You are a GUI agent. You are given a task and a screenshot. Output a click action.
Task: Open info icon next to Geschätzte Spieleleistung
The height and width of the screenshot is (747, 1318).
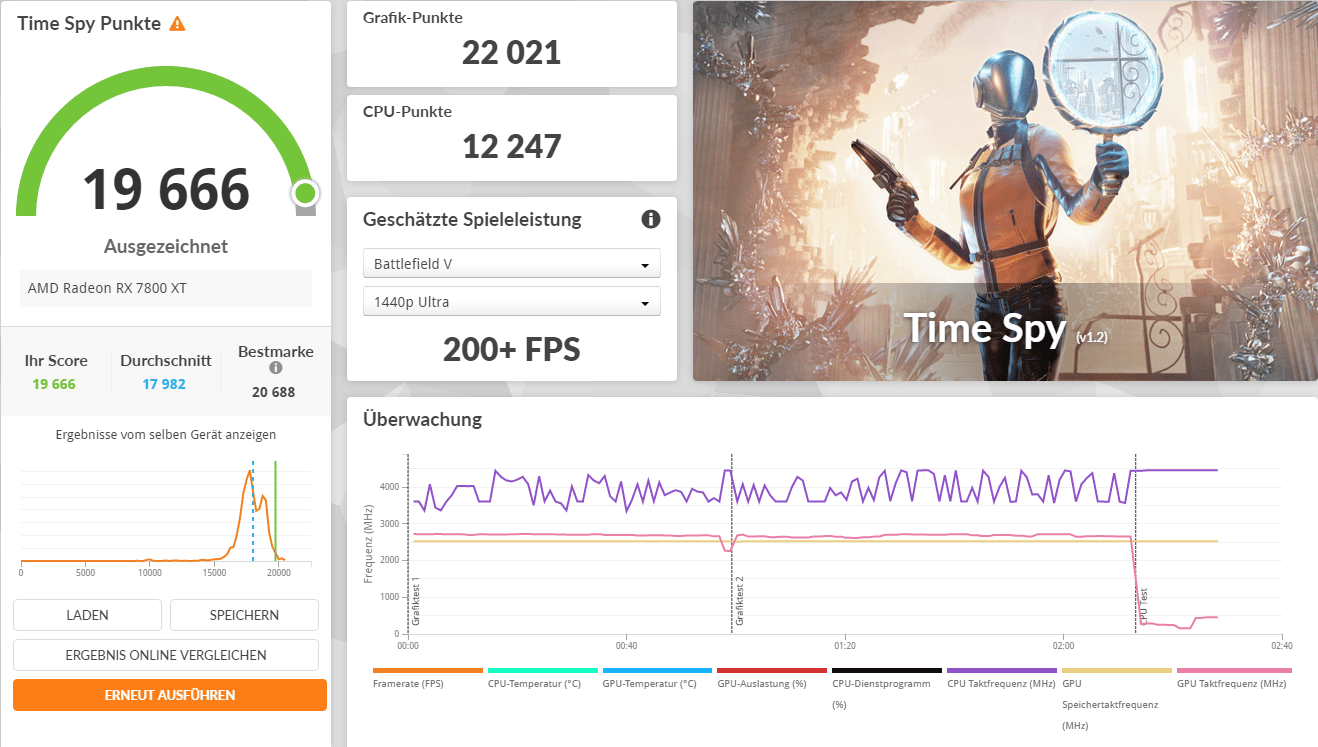[x=650, y=219]
